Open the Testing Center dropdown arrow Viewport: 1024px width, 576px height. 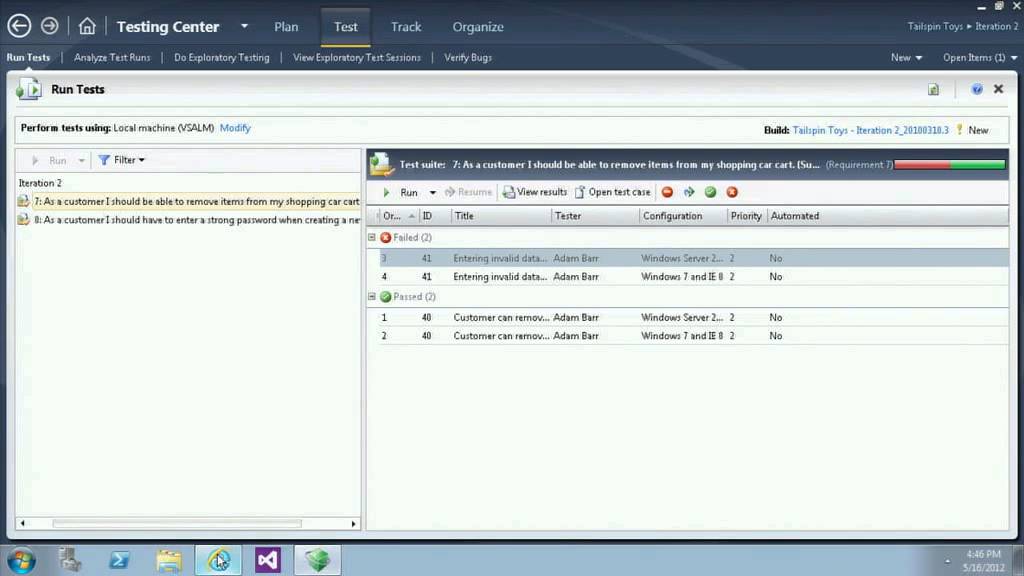(x=244, y=27)
